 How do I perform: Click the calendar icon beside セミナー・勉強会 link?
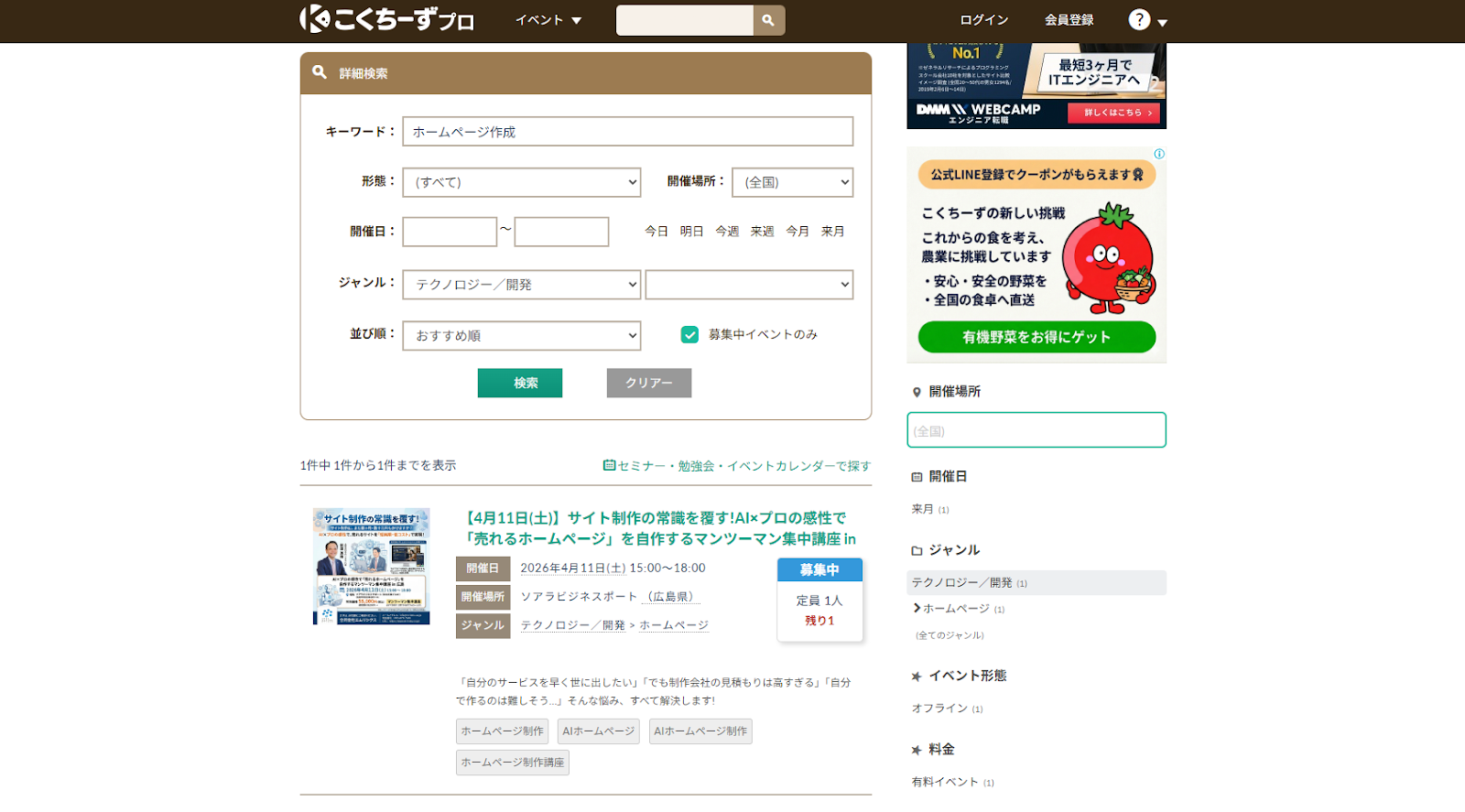click(x=609, y=465)
